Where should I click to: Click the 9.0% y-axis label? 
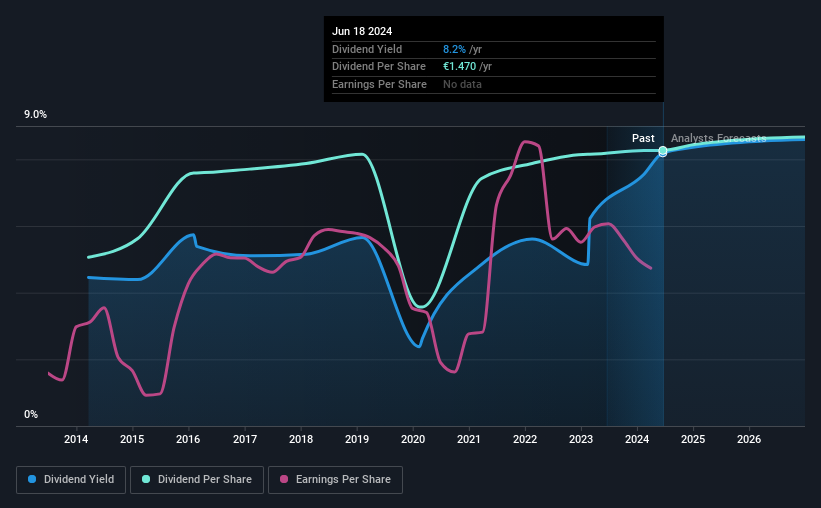pos(35,115)
